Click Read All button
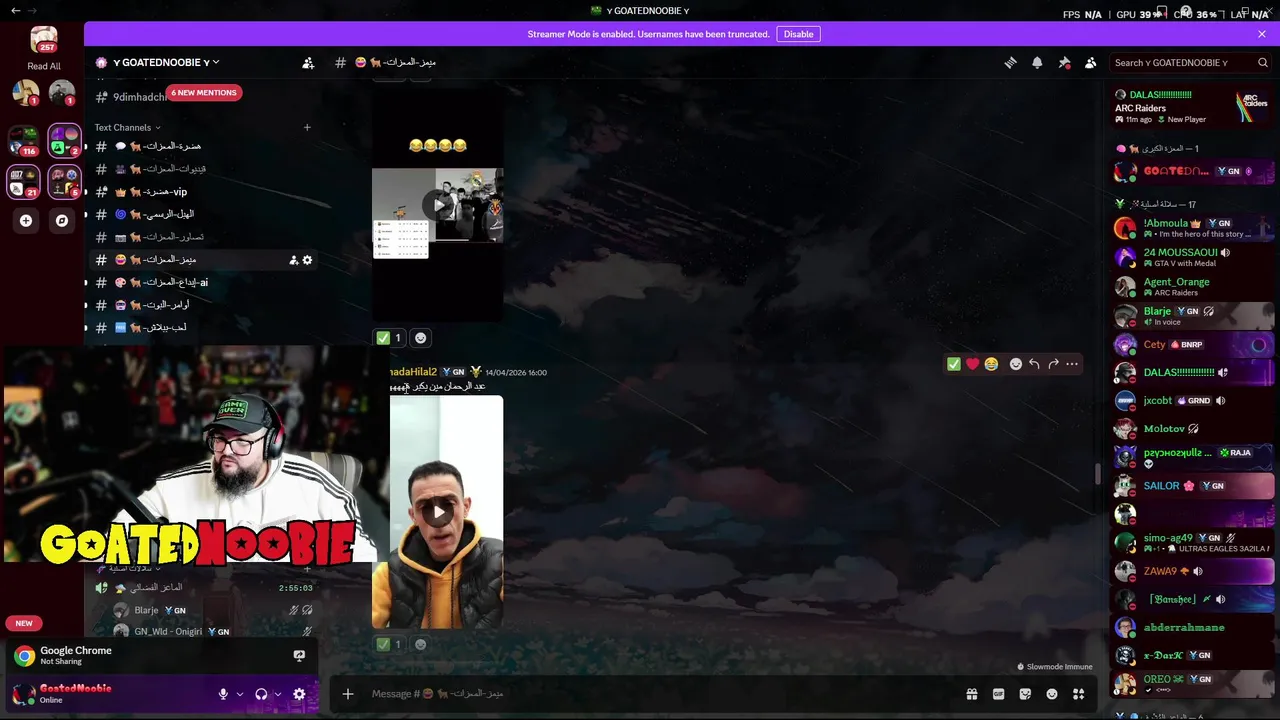Viewport: 1280px width, 720px height. [x=44, y=66]
